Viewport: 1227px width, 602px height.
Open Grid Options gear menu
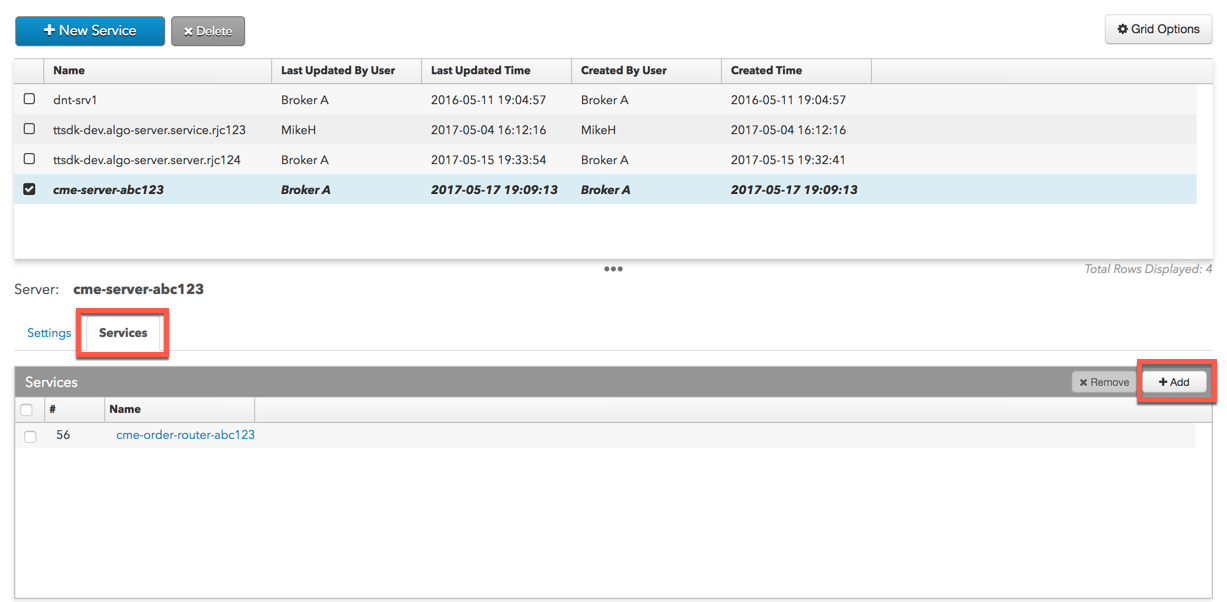tap(1158, 29)
